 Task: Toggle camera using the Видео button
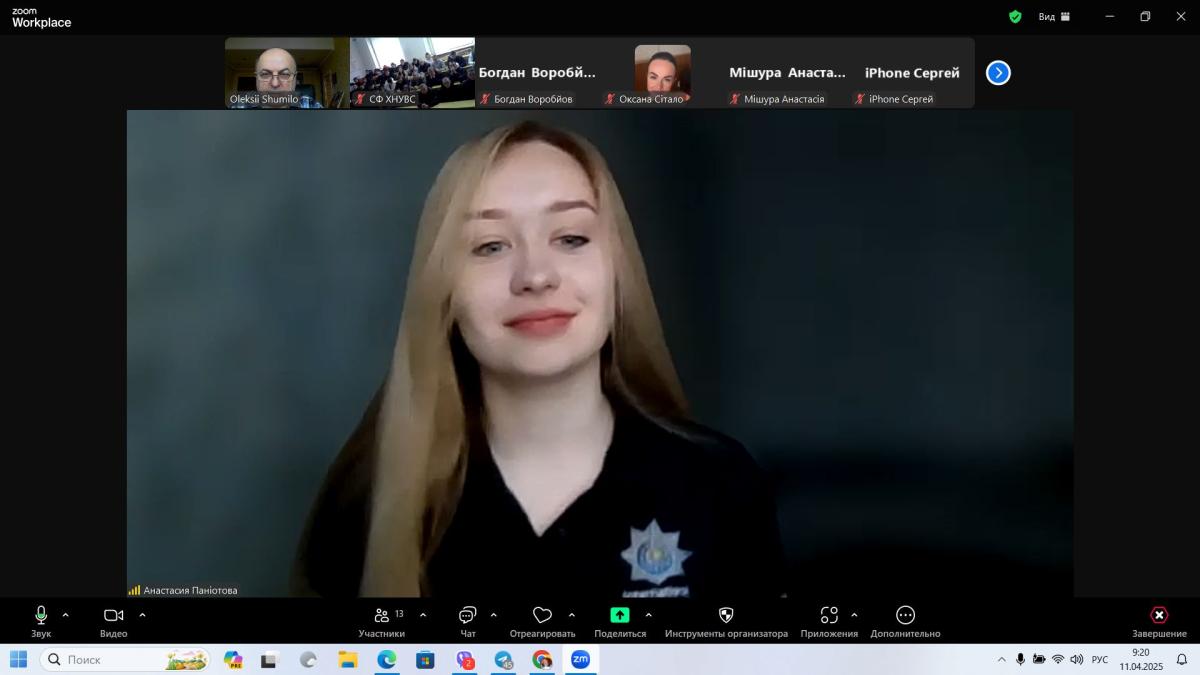[x=113, y=616]
